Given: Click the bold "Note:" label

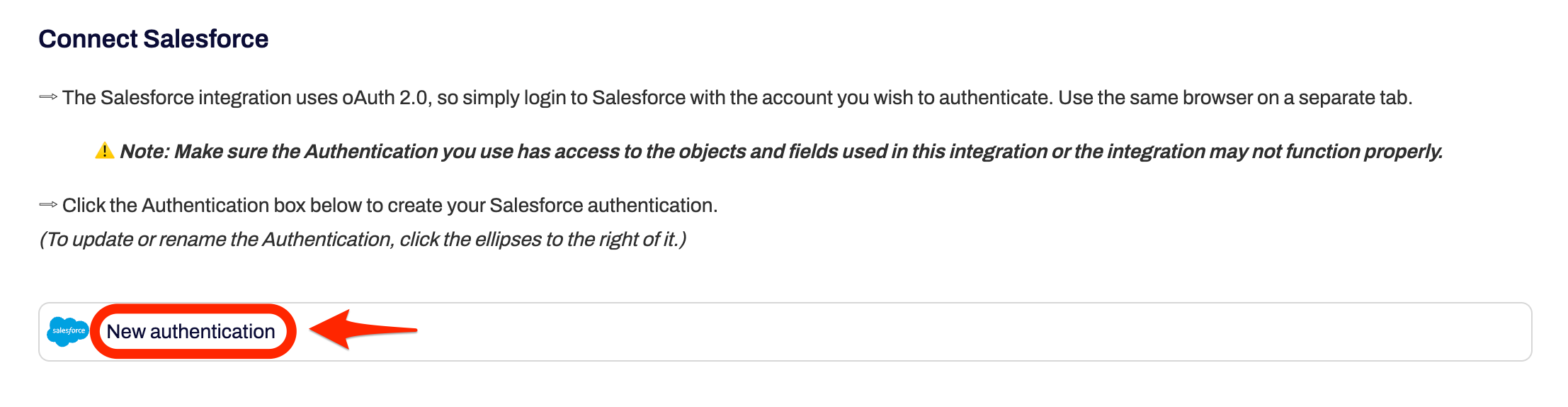Looking at the screenshot, I should point(144,151).
